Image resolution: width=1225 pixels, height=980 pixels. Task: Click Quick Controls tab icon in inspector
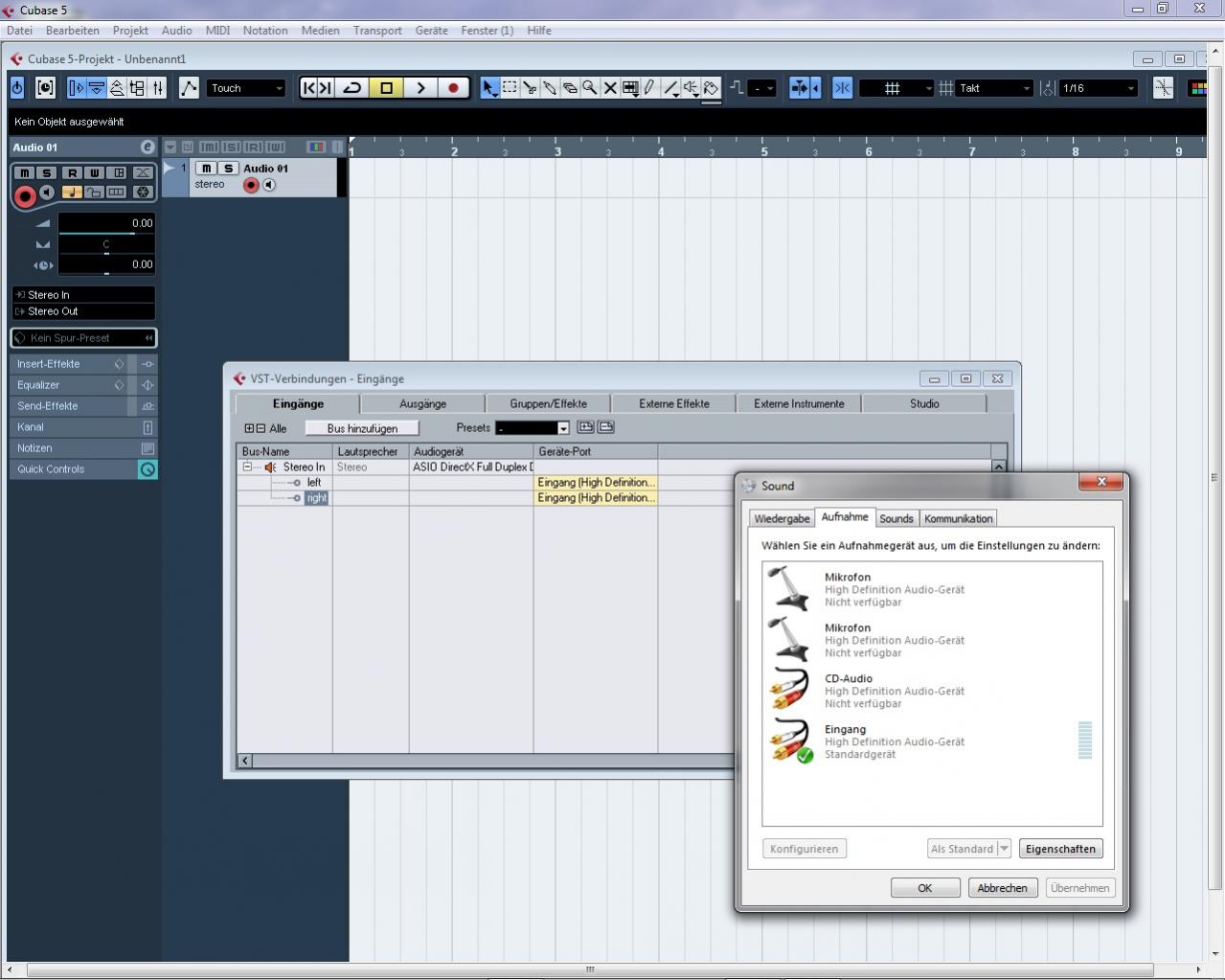[x=147, y=469]
